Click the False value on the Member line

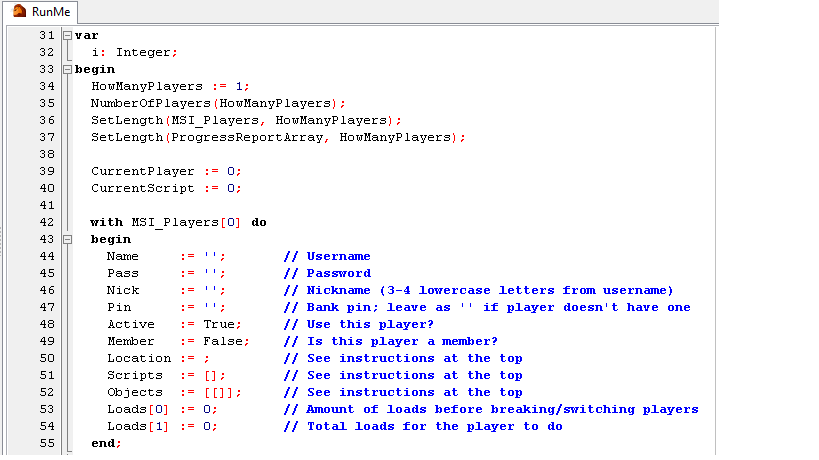pyautogui.click(x=222, y=341)
